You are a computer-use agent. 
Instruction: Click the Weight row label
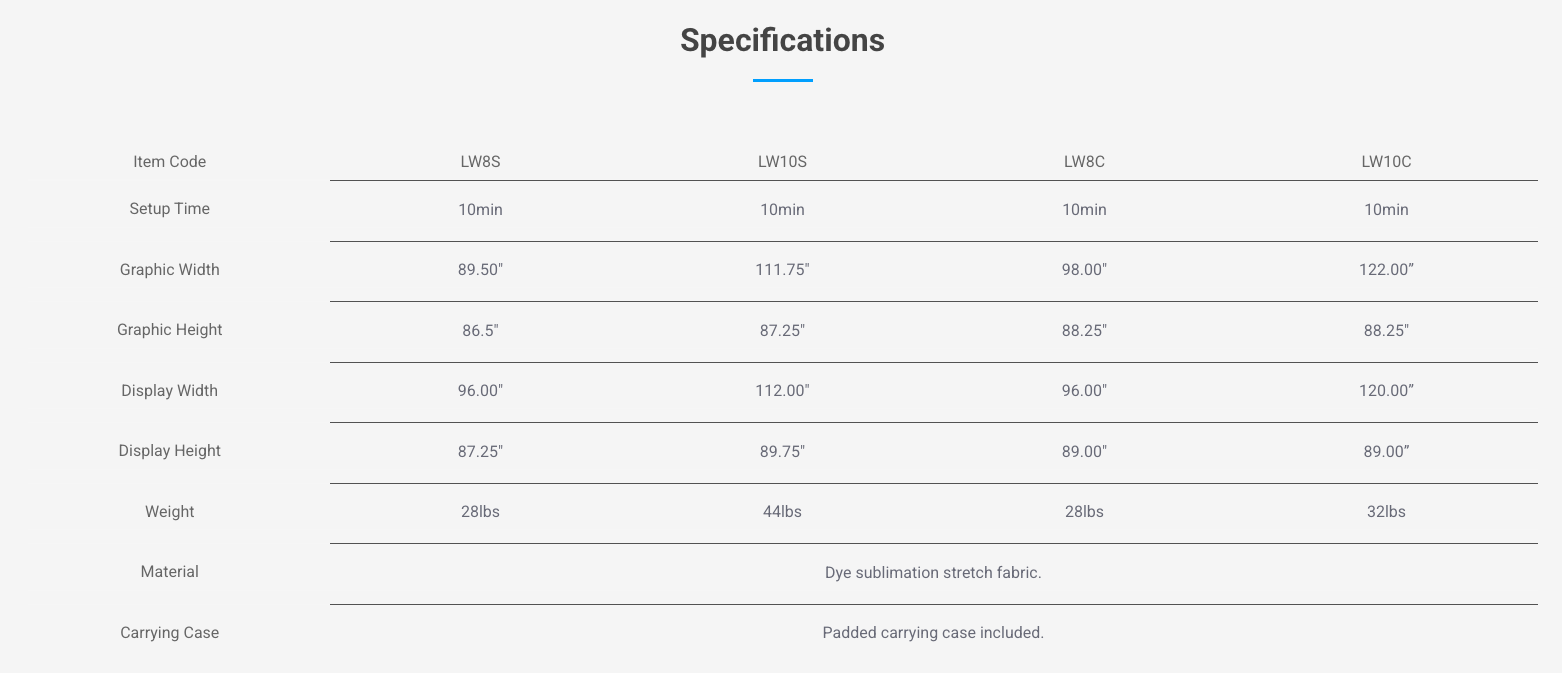click(169, 512)
